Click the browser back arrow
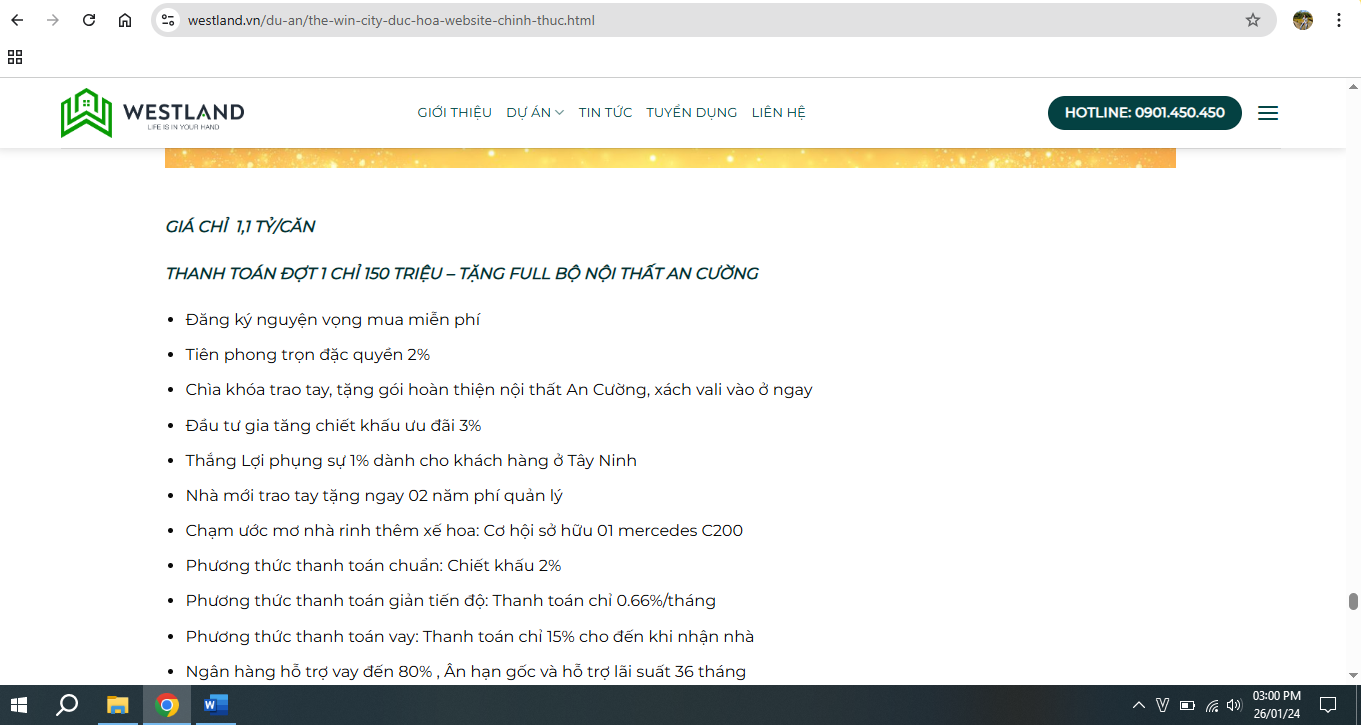Screen dimensions: 1361x725 point(17,20)
